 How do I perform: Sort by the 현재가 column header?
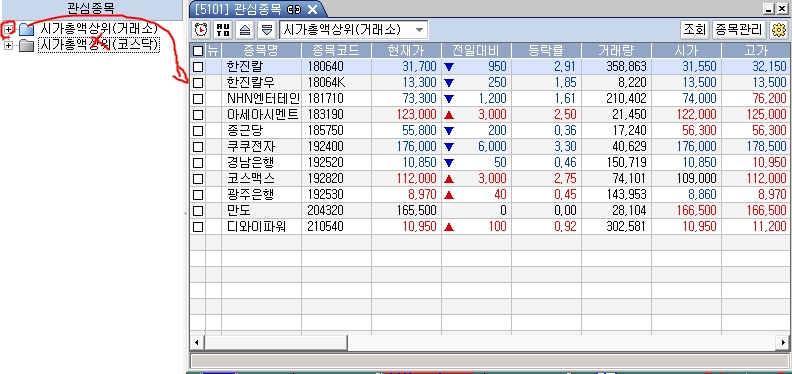407,51
